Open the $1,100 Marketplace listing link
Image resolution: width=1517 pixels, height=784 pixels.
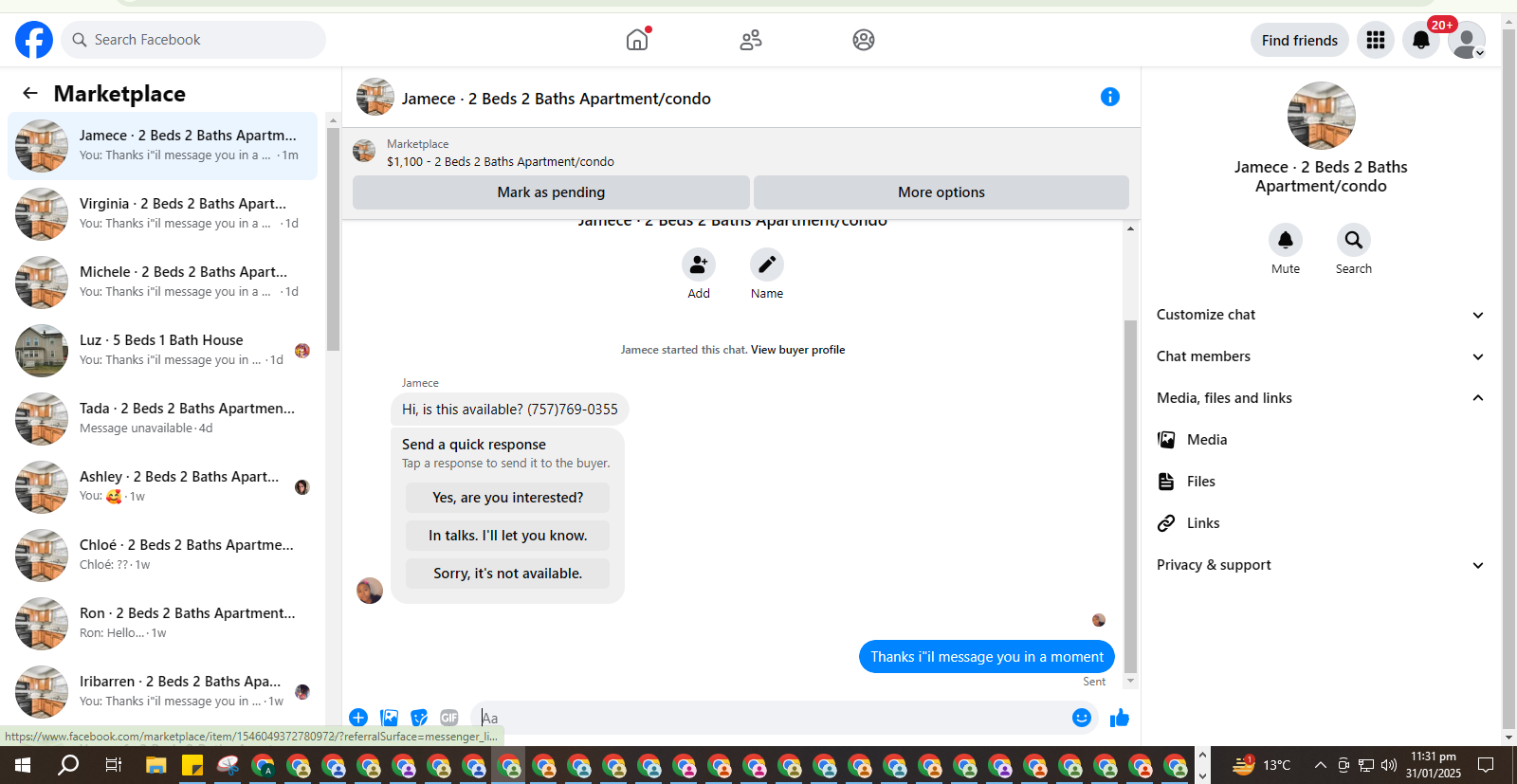point(501,162)
